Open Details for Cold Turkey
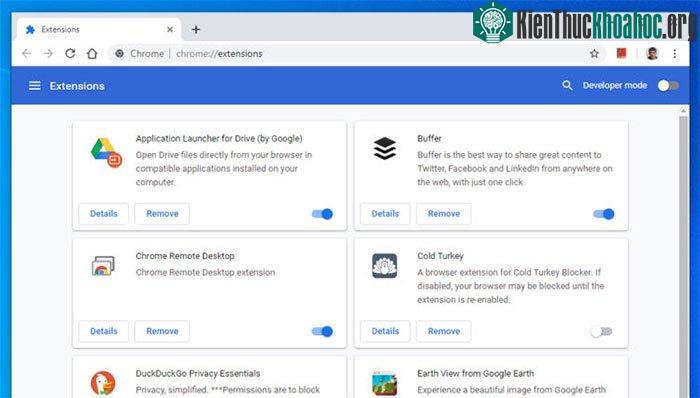700x398 pixels. click(385, 331)
